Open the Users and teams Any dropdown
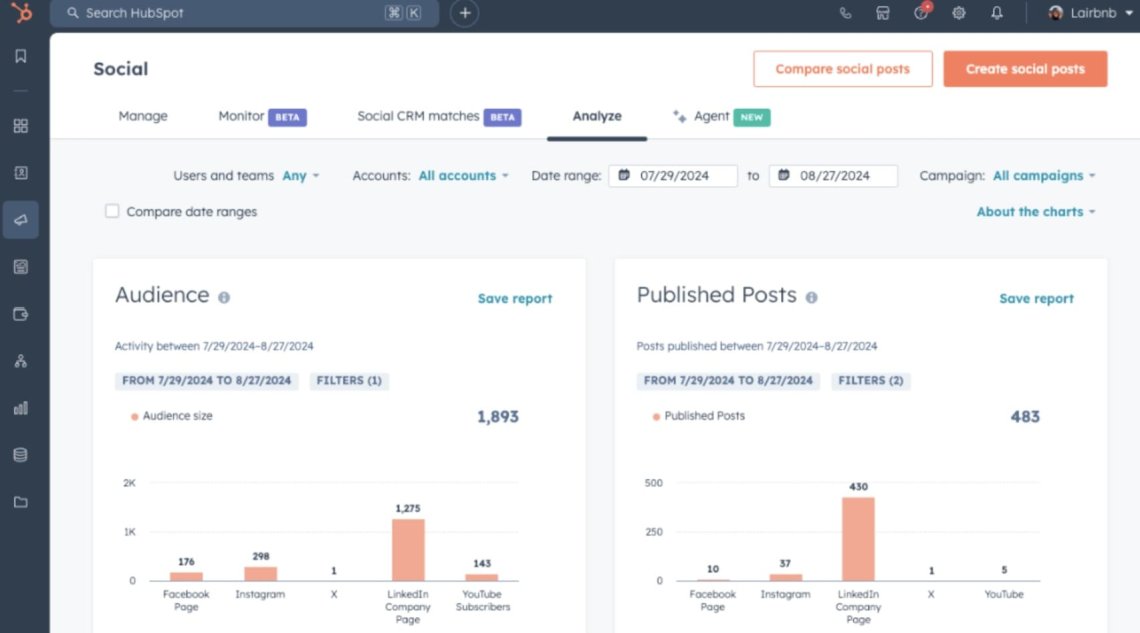 pyautogui.click(x=300, y=175)
